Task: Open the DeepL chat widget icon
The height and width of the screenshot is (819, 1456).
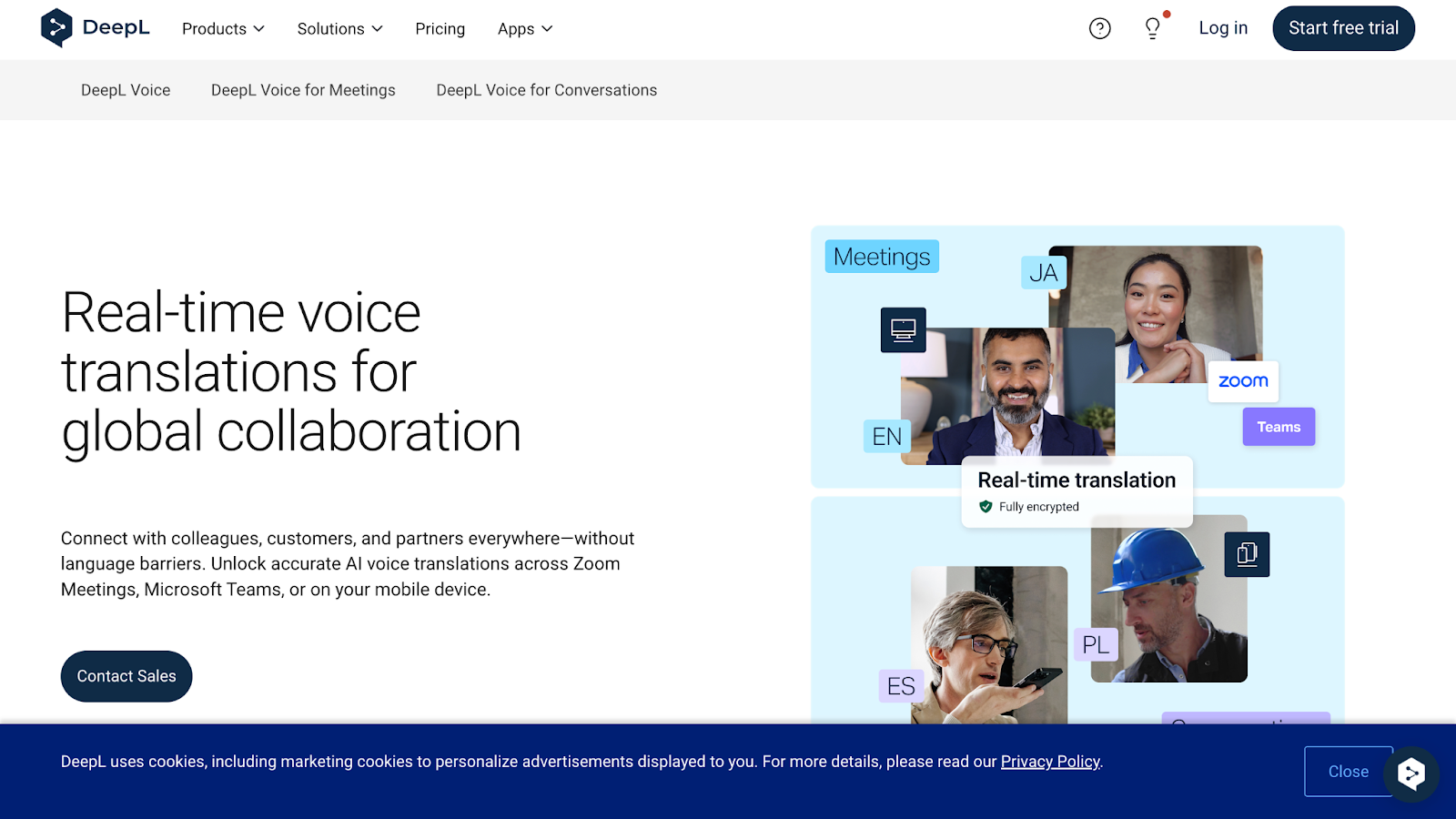Action: [1410, 773]
